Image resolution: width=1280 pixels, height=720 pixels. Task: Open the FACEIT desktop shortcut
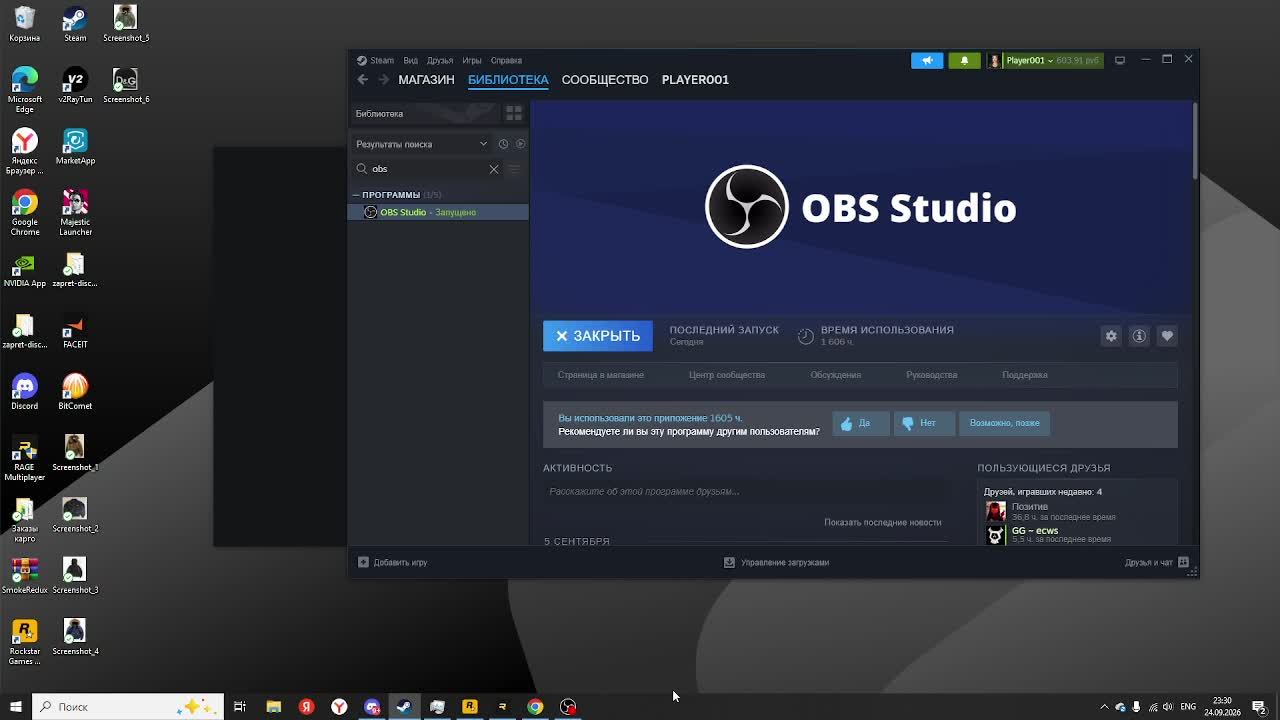(x=75, y=332)
